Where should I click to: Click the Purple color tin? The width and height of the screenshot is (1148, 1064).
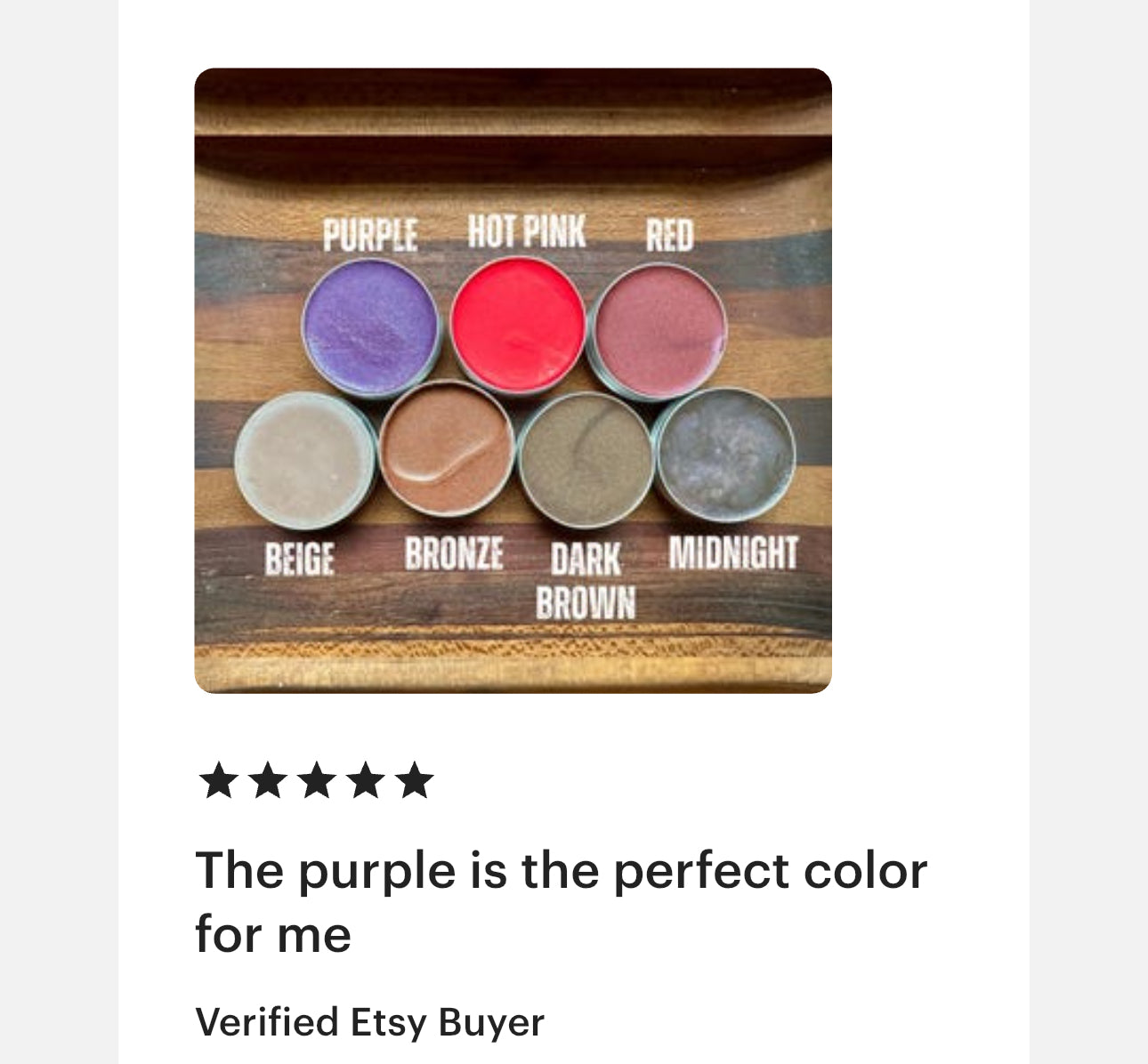pos(371,326)
